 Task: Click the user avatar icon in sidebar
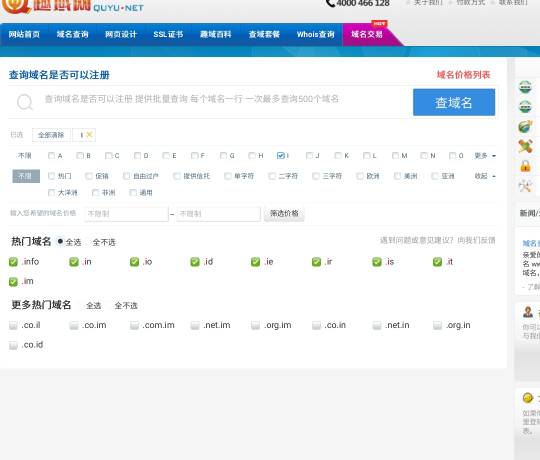528,312
